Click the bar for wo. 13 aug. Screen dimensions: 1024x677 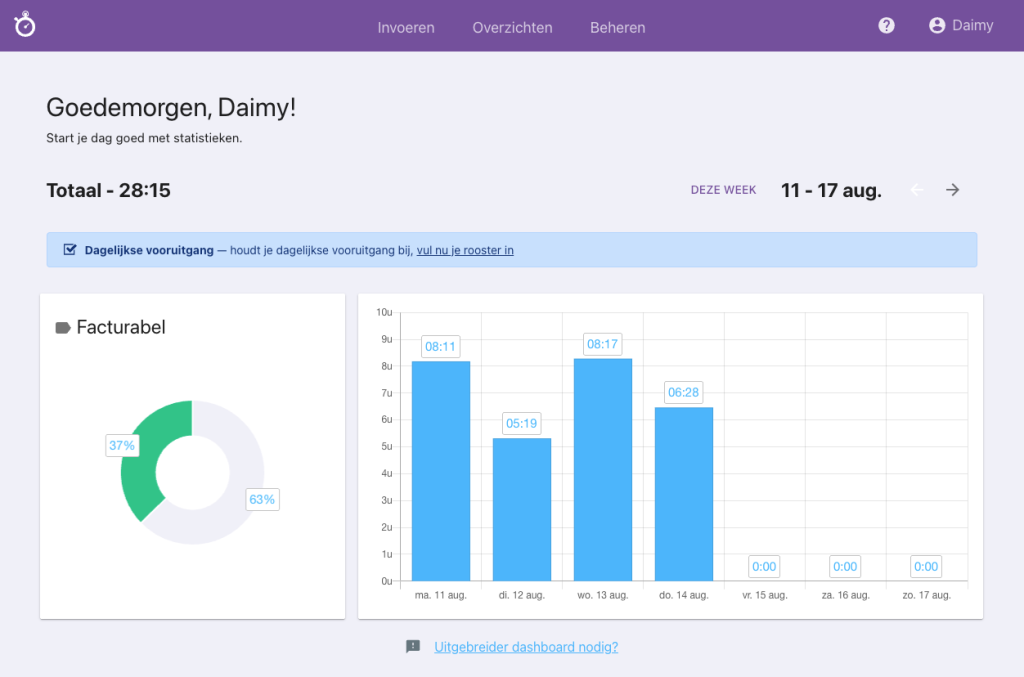602,470
